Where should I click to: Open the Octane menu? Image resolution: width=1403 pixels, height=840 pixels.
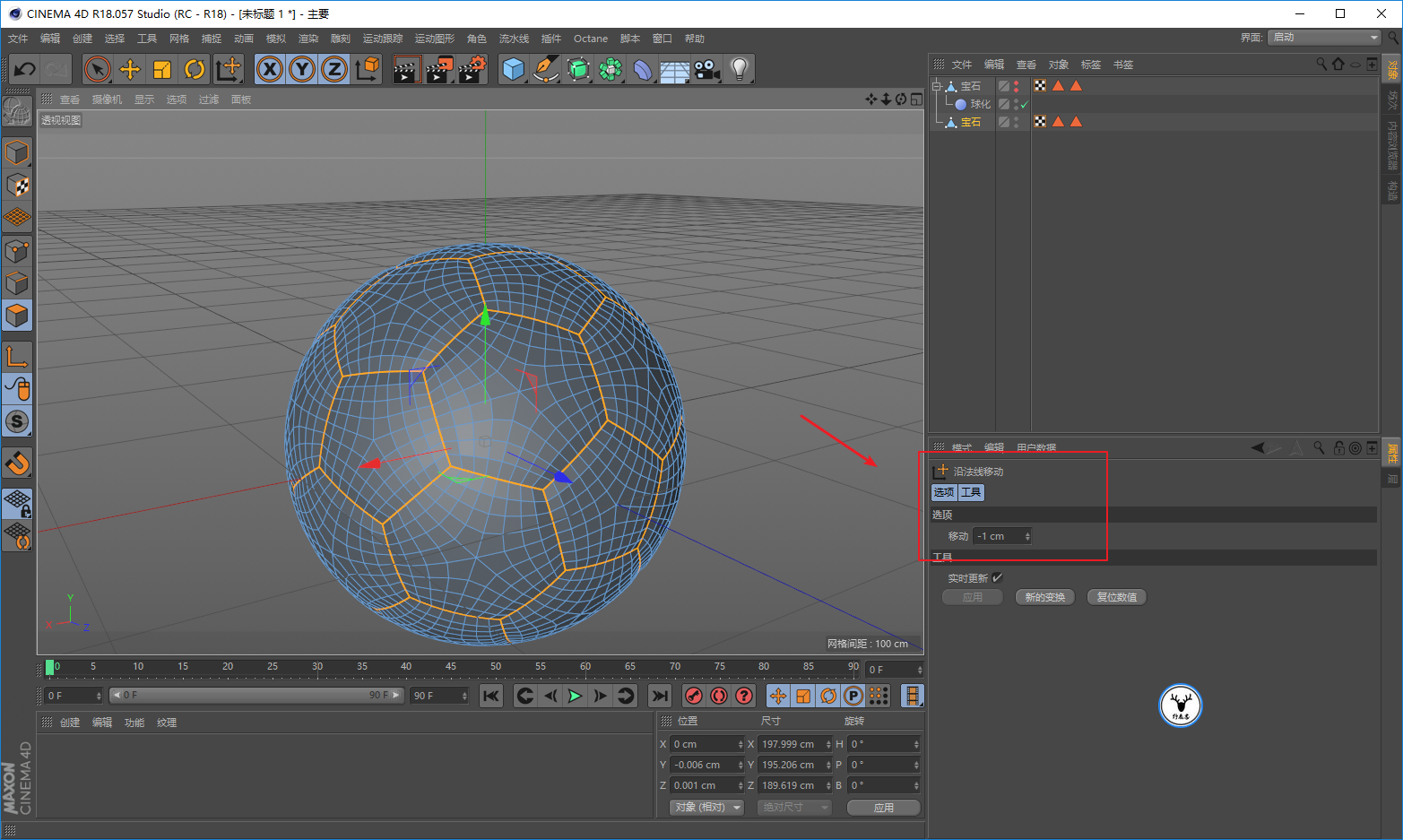(x=591, y=39)
